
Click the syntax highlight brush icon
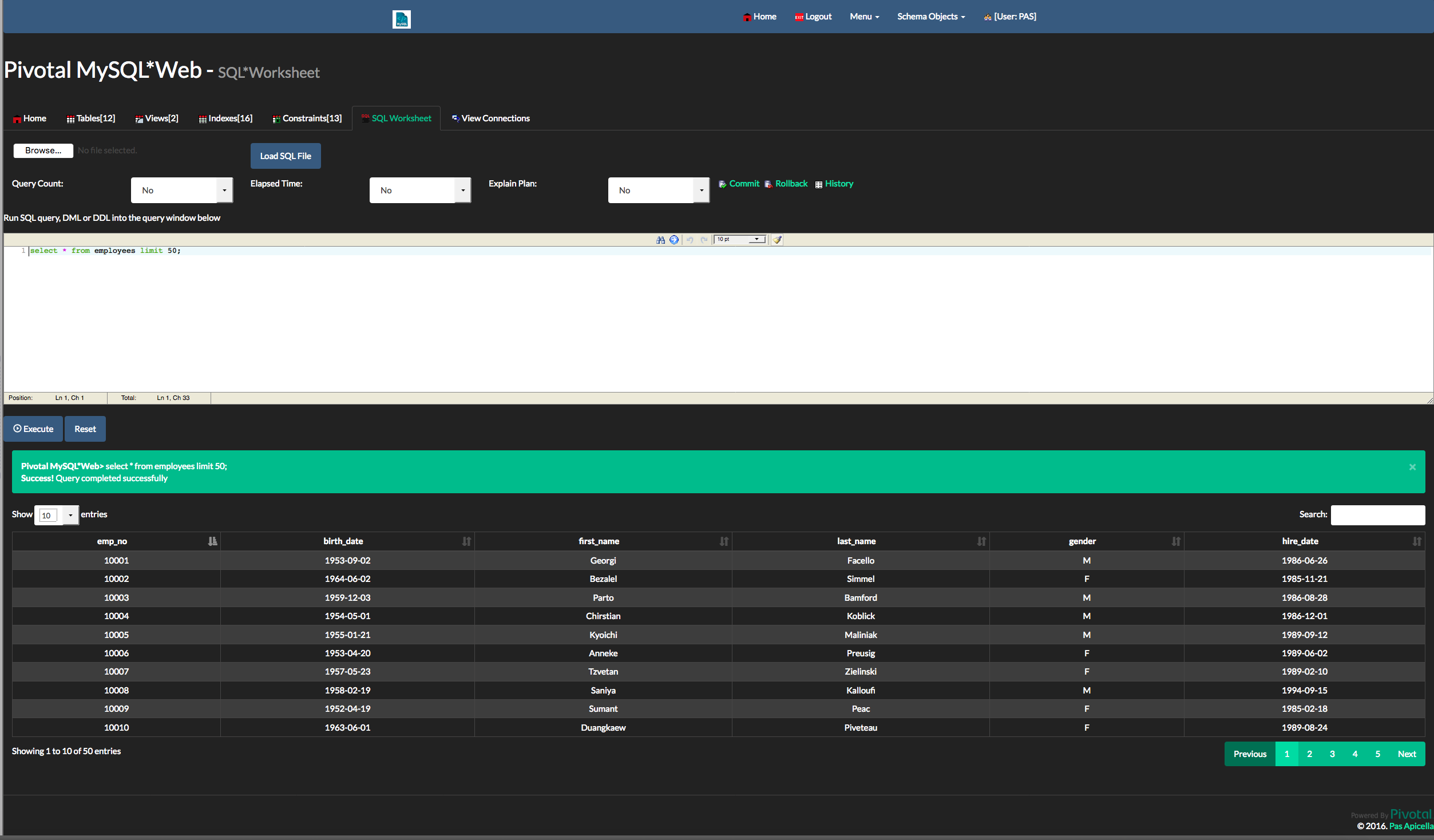click(777, 240)
